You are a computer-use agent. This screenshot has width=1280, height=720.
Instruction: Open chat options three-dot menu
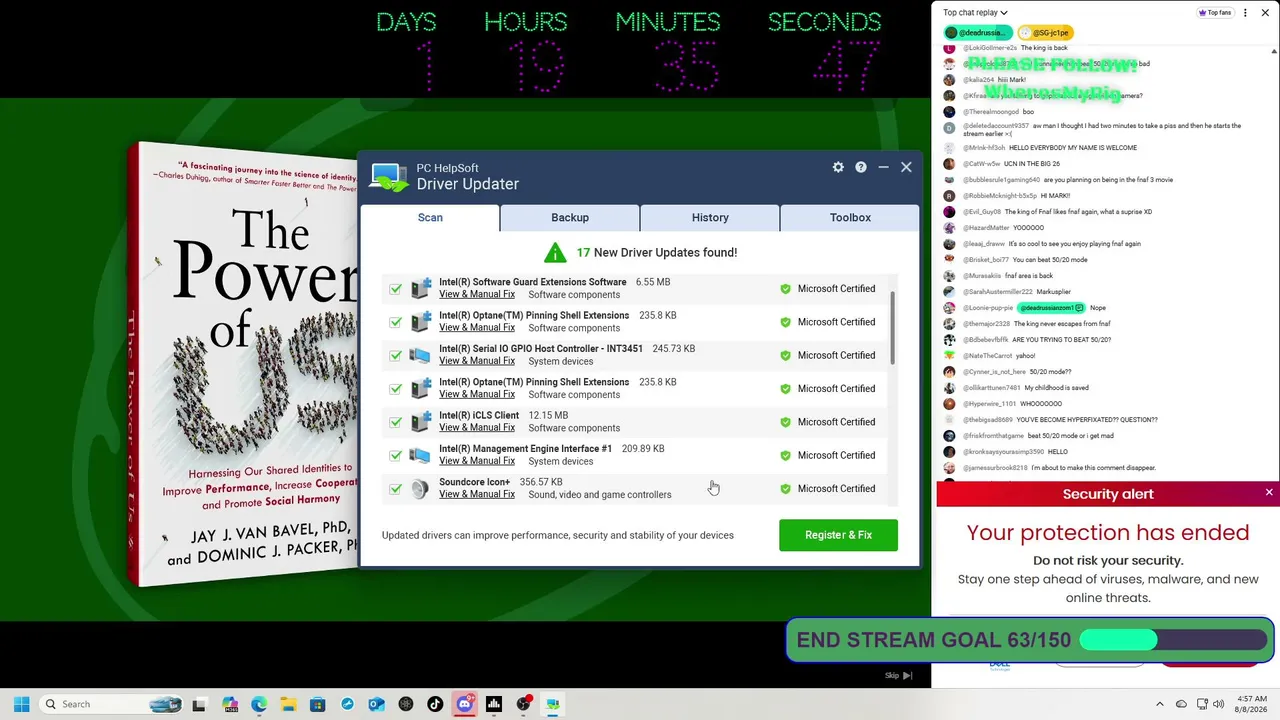pyautogui.click(x=1245, y=13)
